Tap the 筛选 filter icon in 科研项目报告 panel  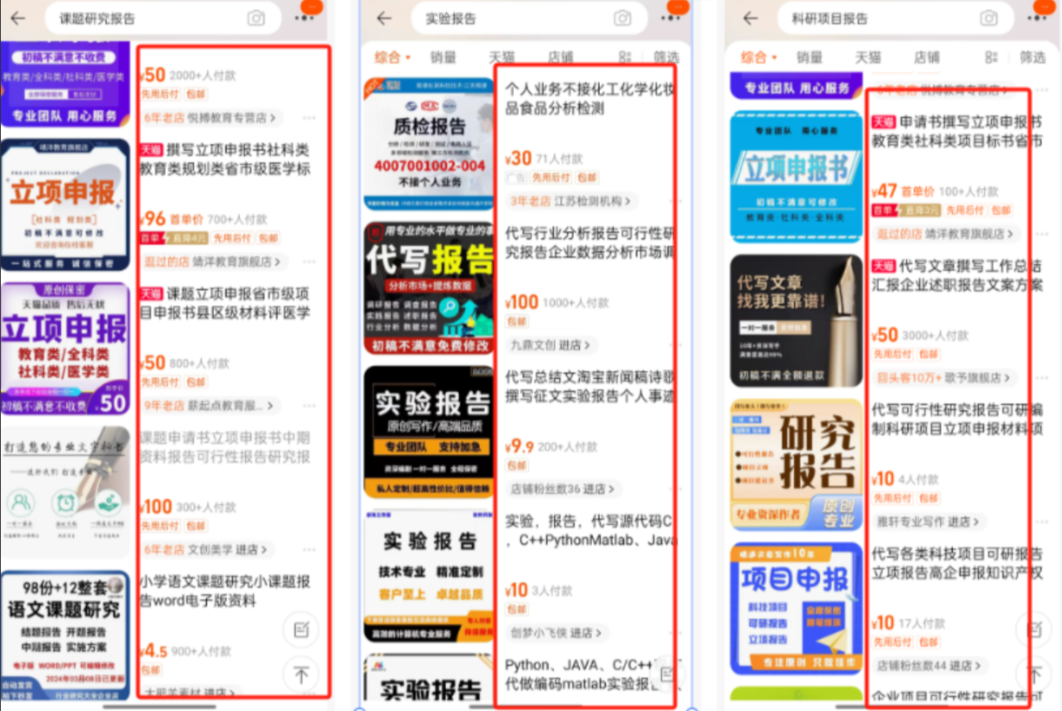coord(1035,58)
